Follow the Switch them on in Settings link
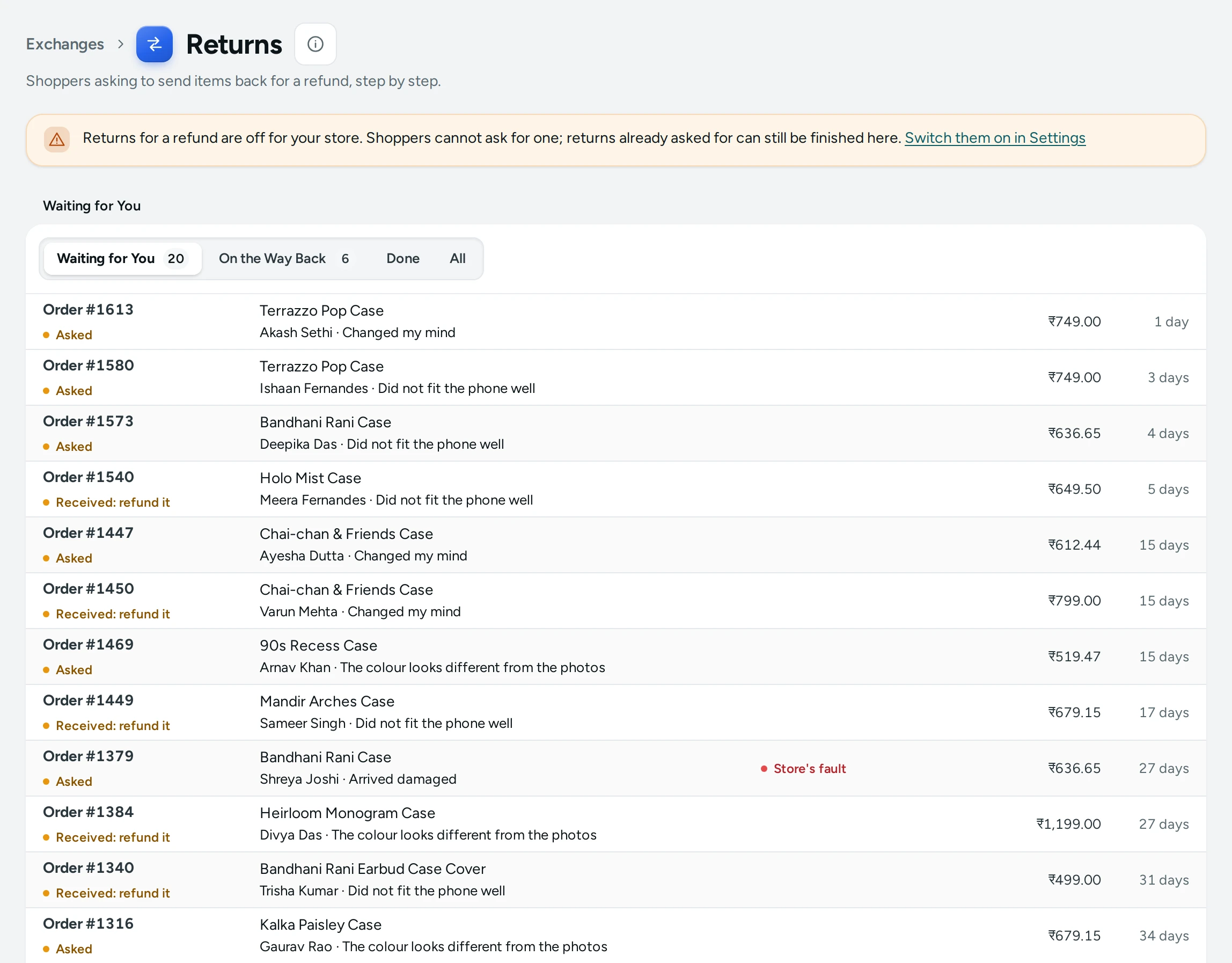The width and height of the screenshot is (1232, 963). (x=994, y=138)
